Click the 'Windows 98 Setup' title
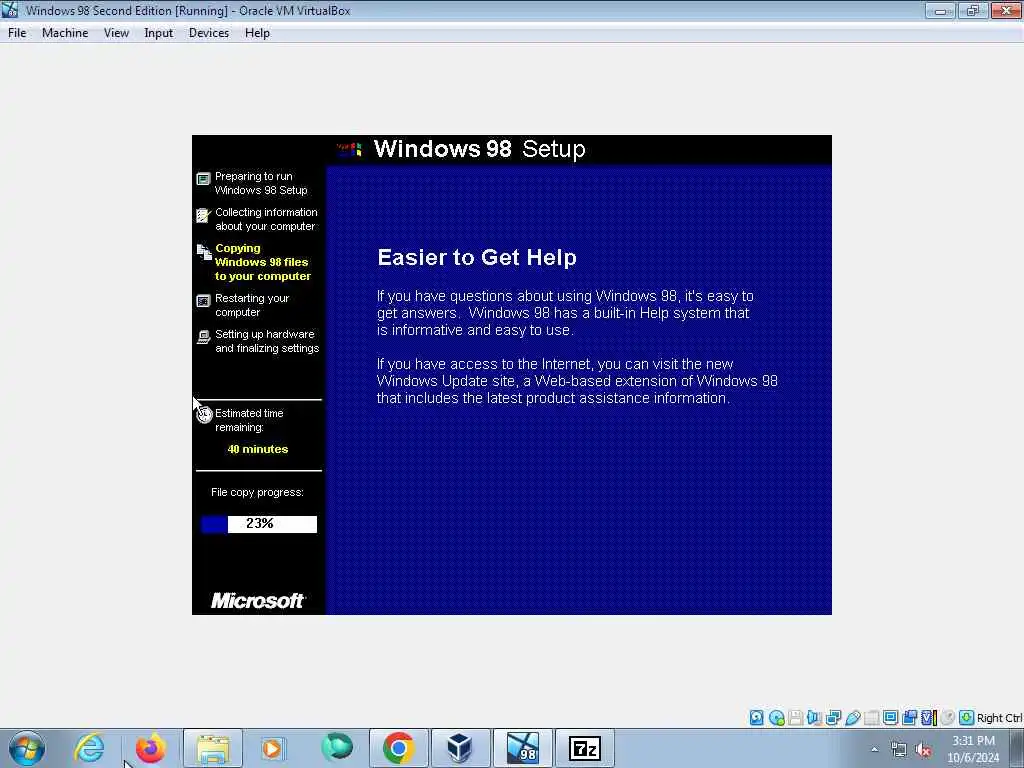 tap(479, 149)
